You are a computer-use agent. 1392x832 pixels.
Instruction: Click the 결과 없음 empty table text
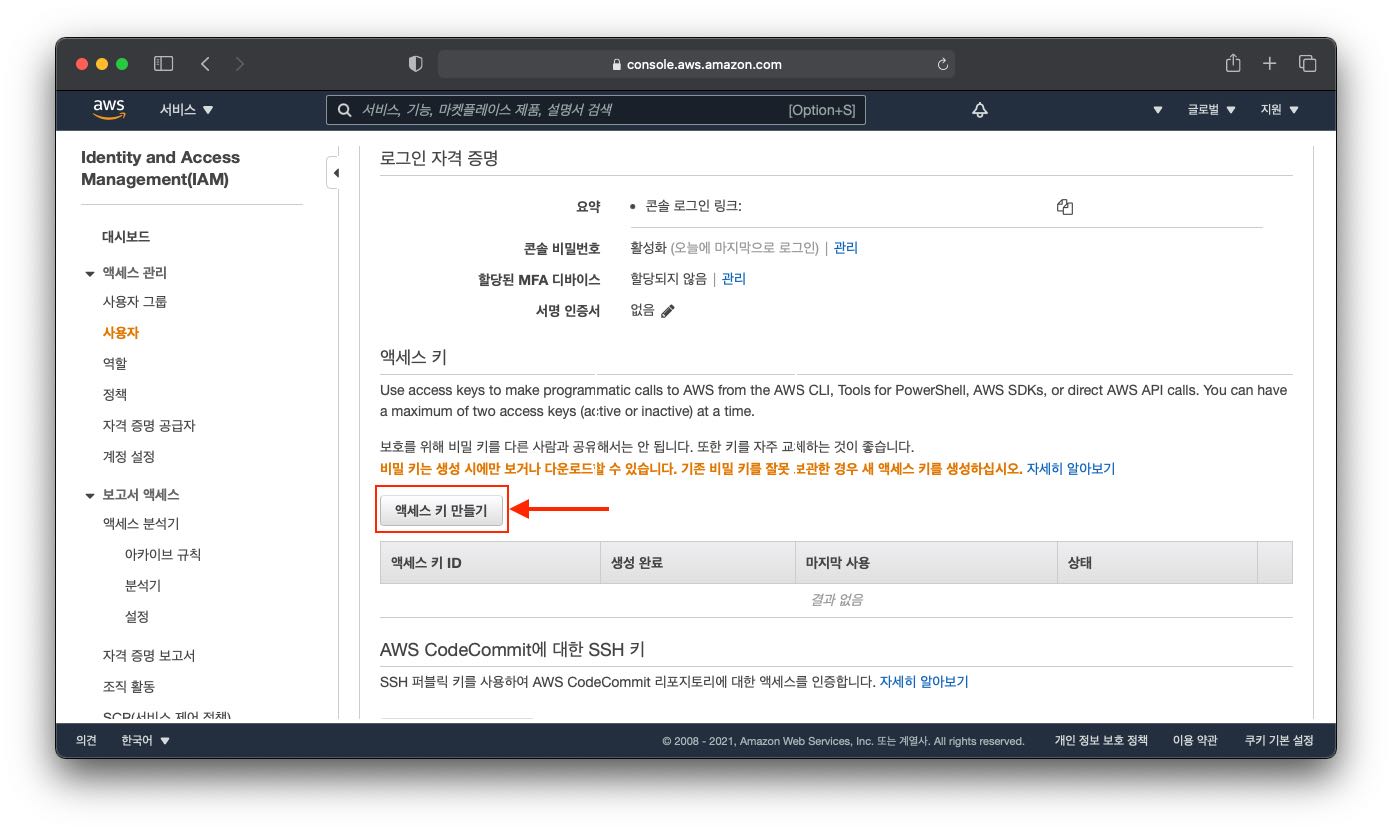[x=836, y=600]
